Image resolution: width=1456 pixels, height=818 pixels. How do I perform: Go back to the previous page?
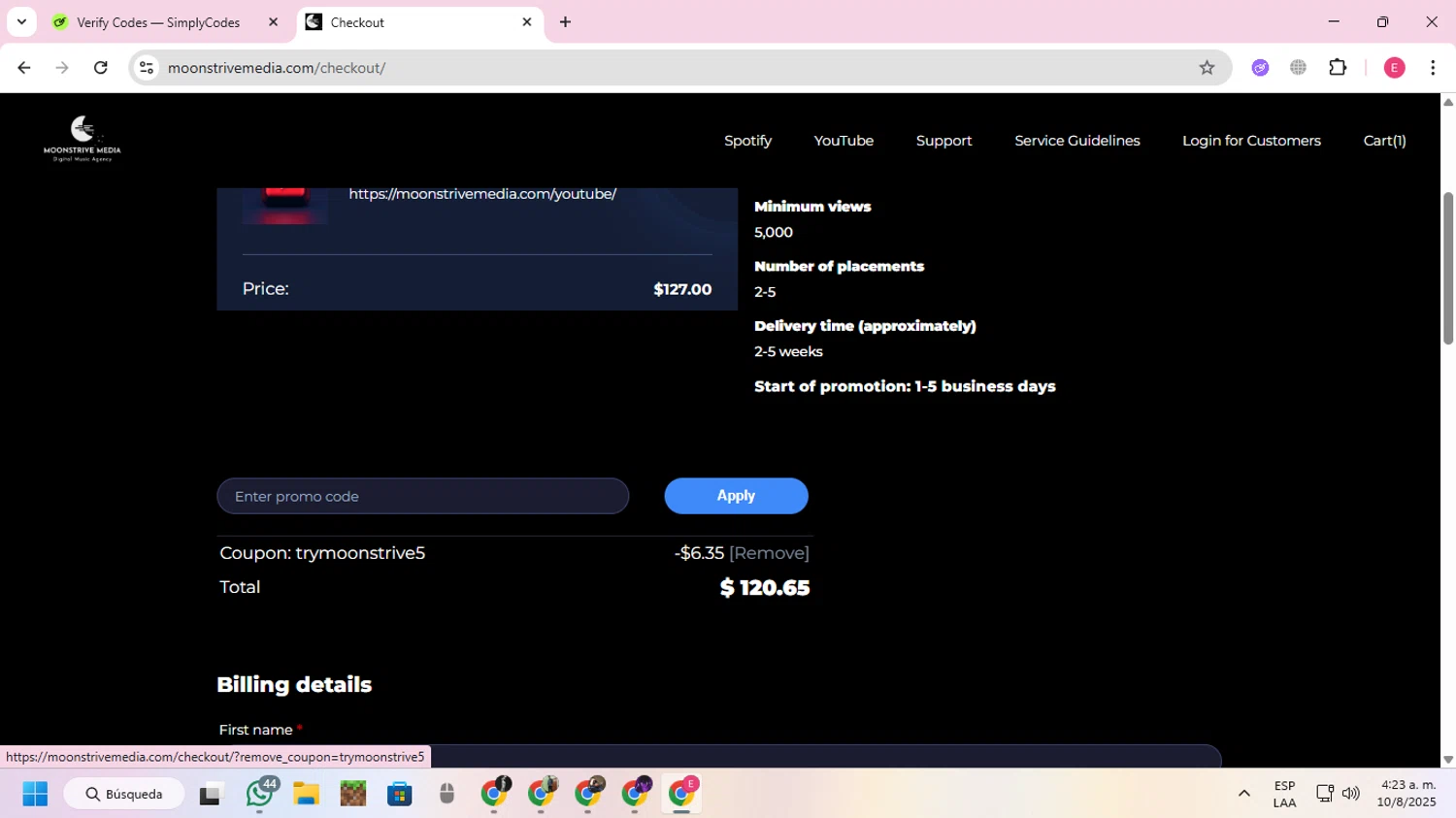[24, 68]
